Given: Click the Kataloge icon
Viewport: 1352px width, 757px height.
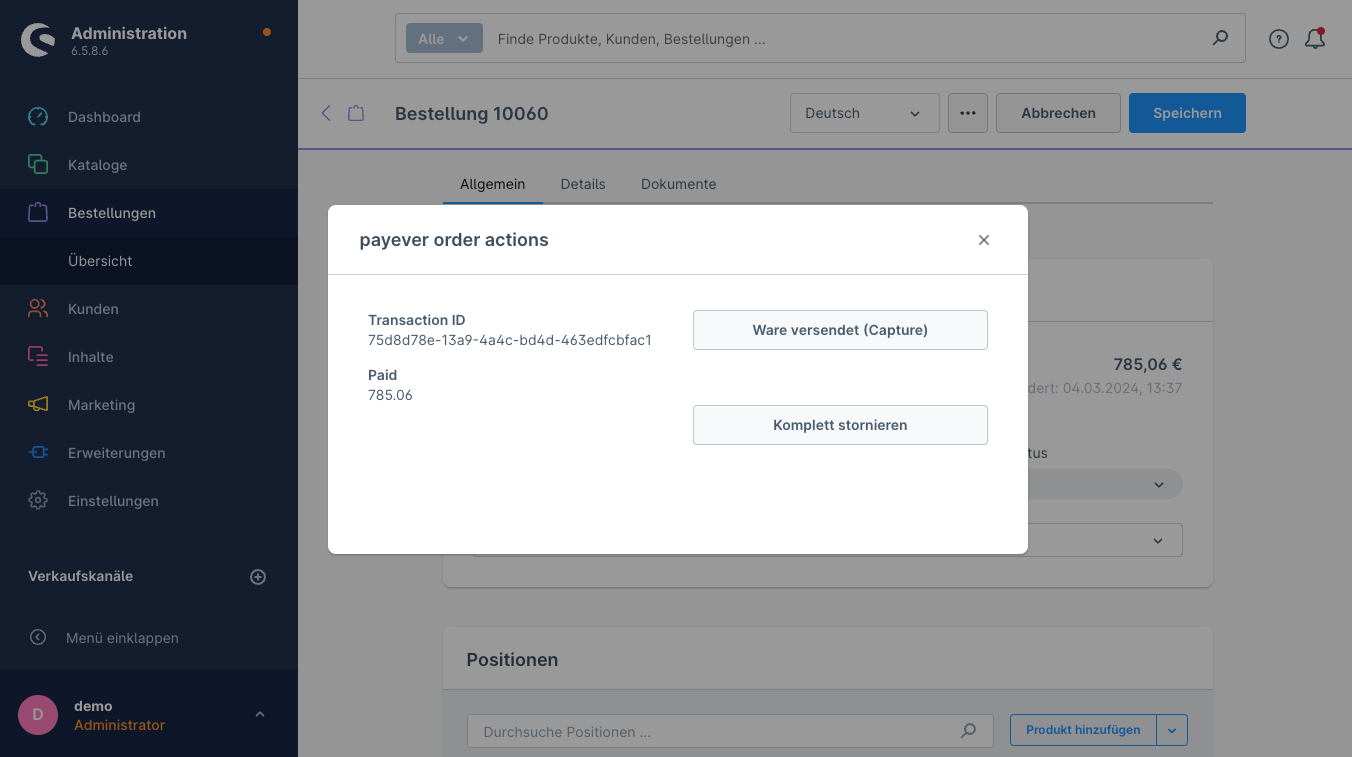Looking at the screenshot, I should point(38,165).
